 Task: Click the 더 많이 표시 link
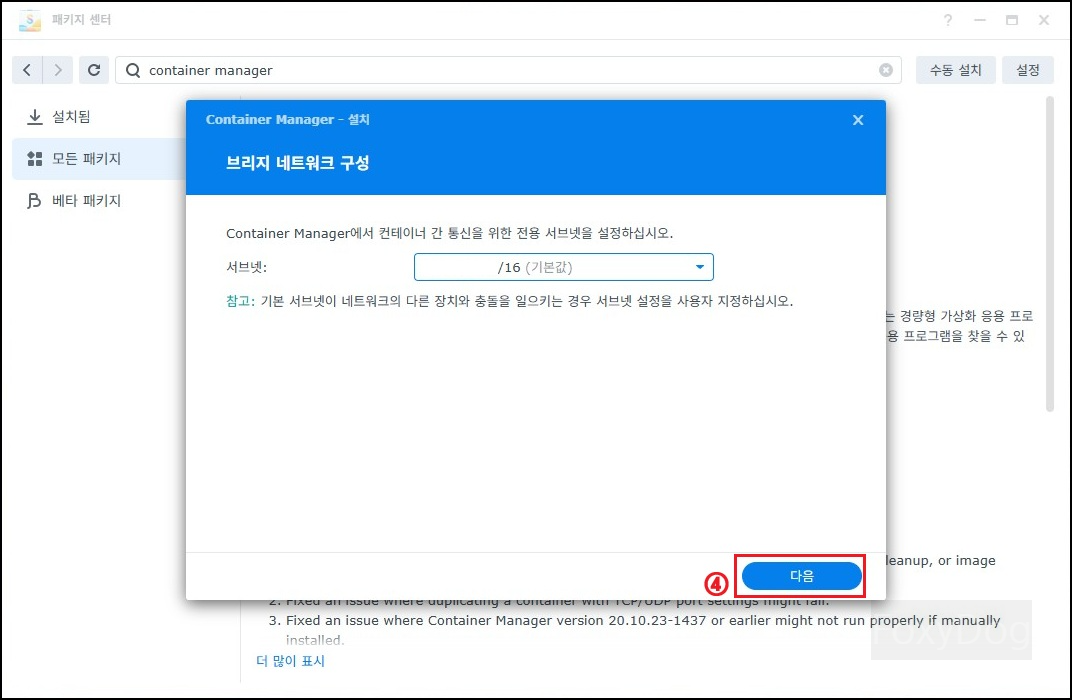click(291, 661)
